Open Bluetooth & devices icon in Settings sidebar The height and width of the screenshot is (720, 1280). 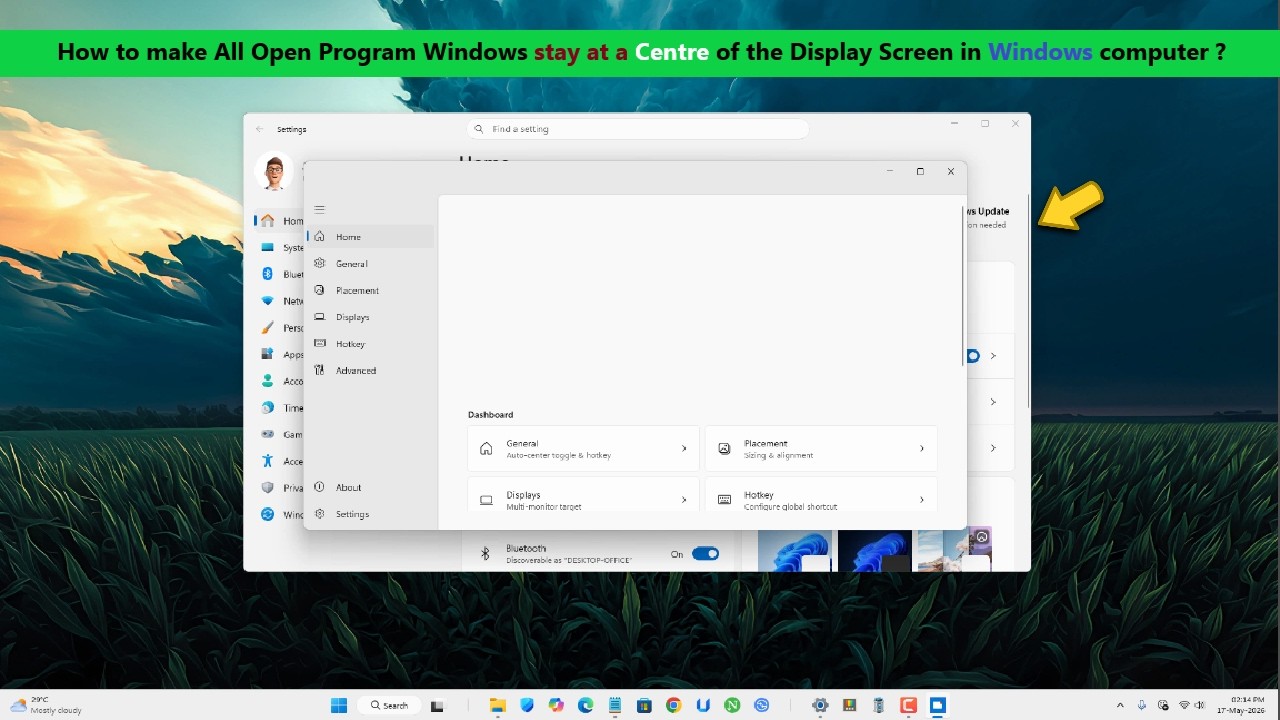[x=267, y=274]
